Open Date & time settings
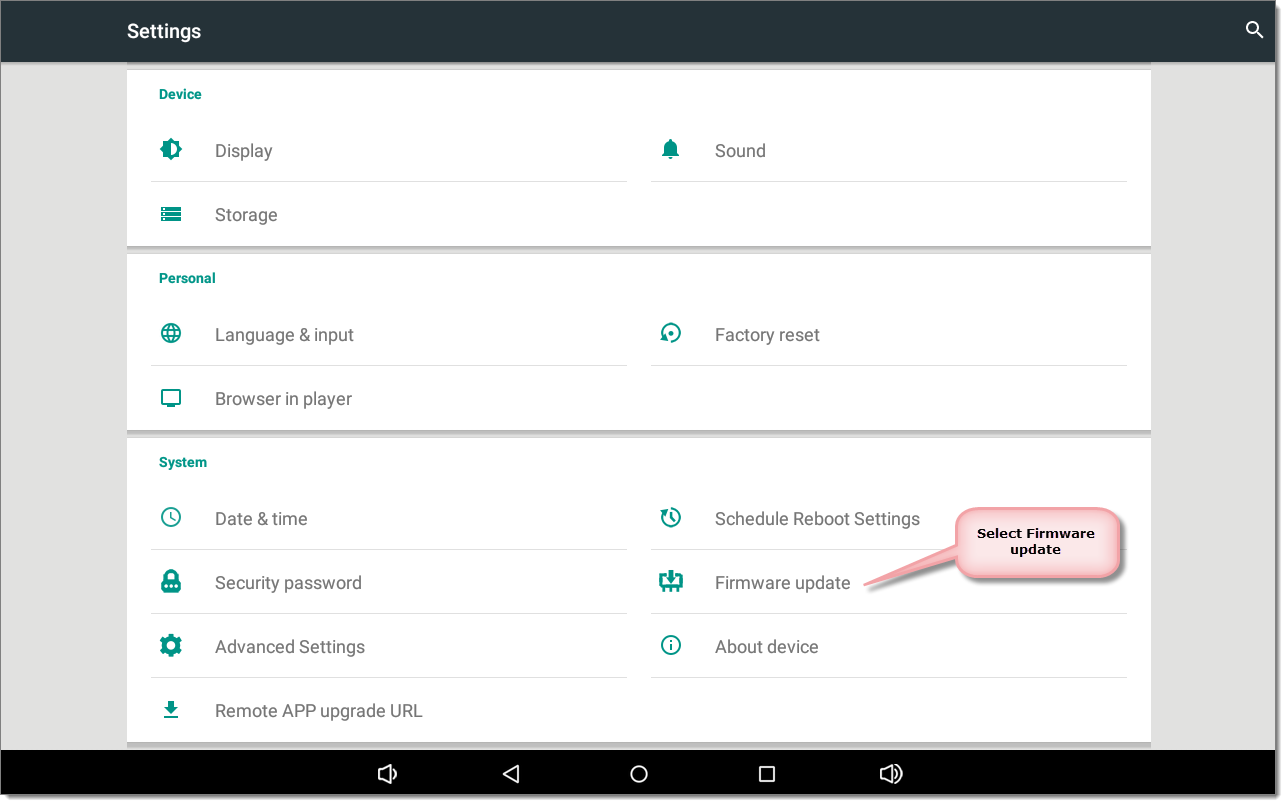The height and width of the screenshot is (805, 1286). pos(261,519)
